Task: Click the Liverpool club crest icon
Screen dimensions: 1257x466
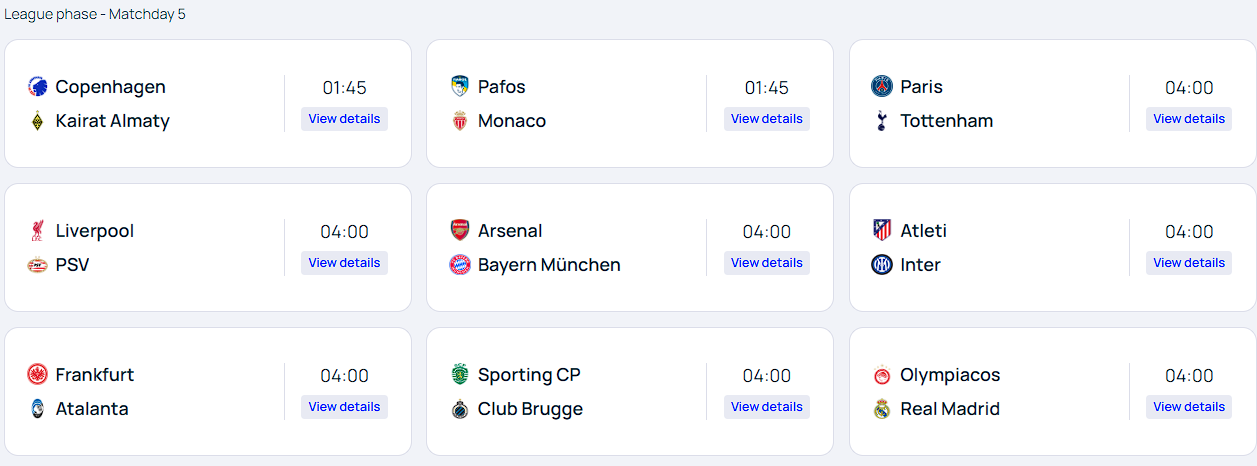Action: 37,231
